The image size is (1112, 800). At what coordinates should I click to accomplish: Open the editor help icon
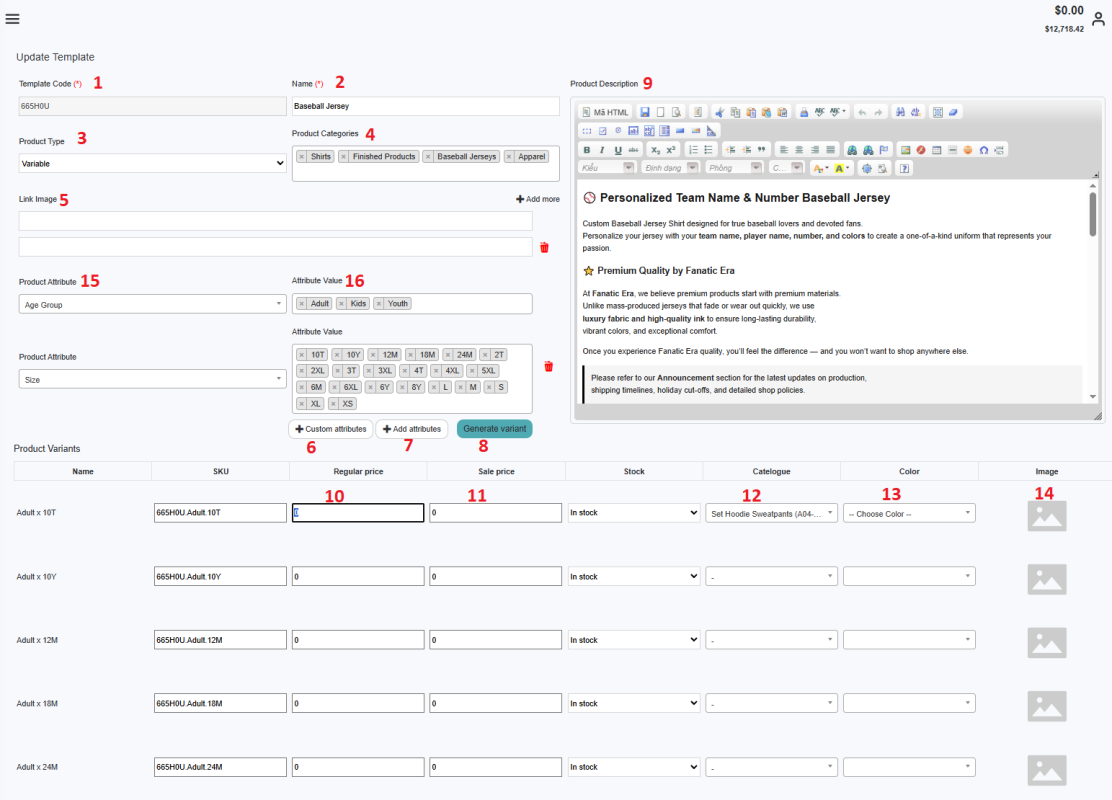(904, 168)
